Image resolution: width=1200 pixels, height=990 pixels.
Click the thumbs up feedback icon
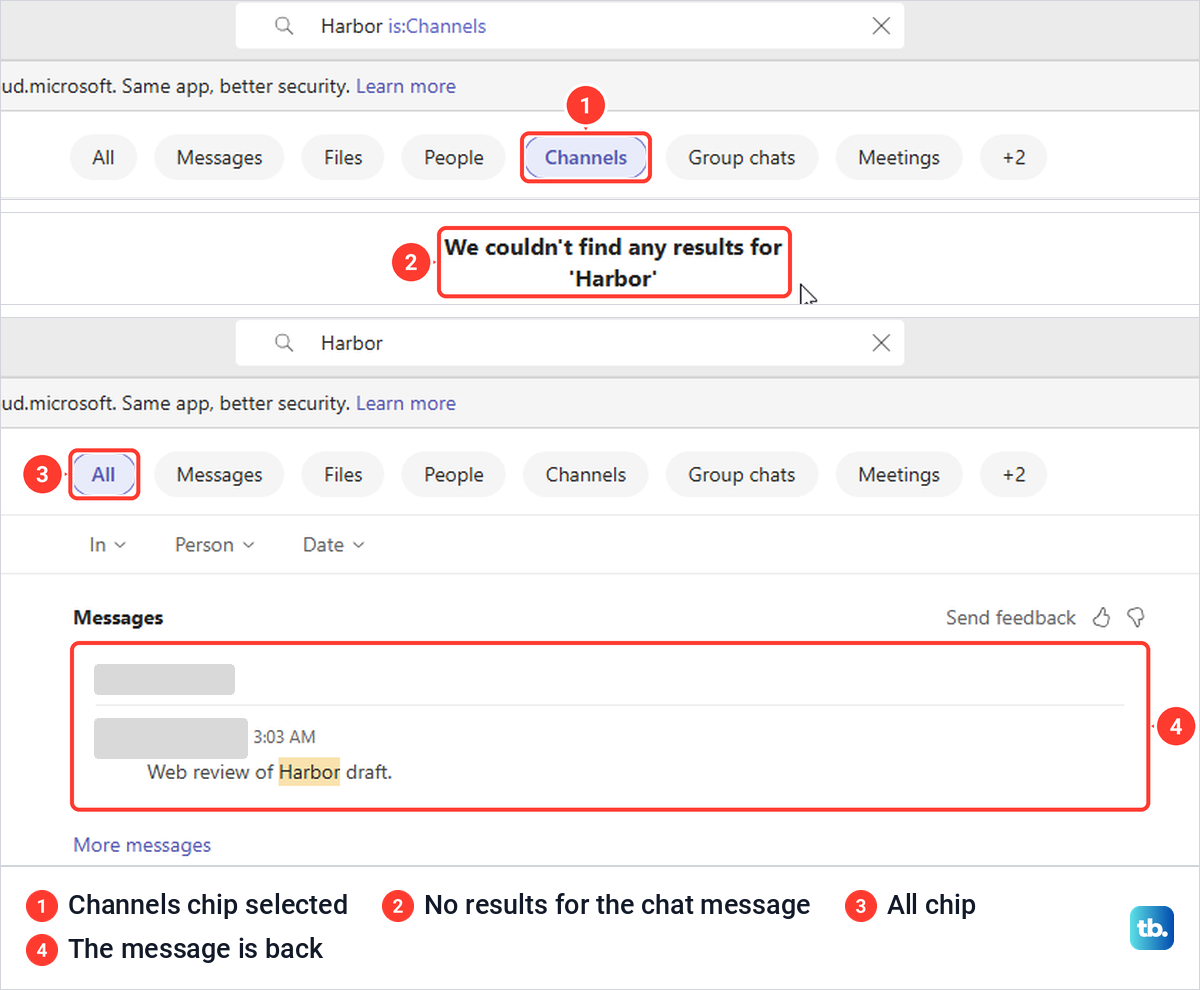pos(1102,617)
